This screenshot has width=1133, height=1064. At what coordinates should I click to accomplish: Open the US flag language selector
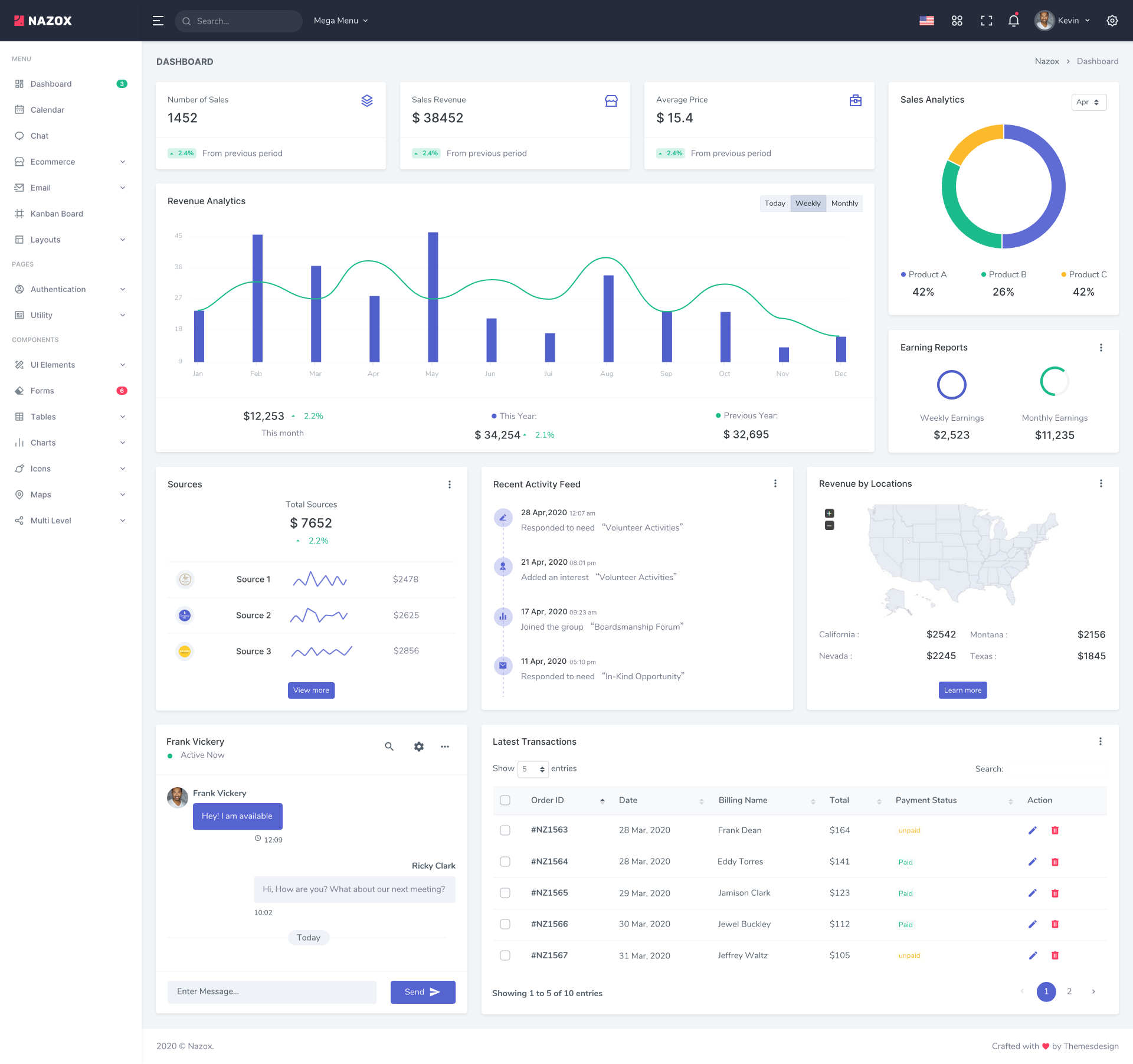[926, 21]
